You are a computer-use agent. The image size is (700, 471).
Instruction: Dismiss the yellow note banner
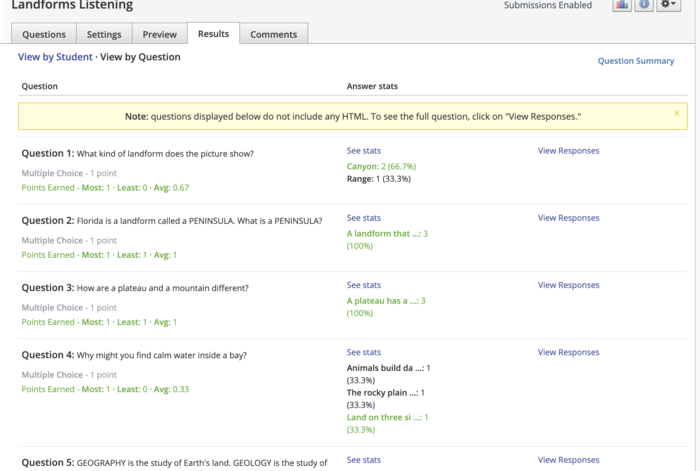click(676, 113)
